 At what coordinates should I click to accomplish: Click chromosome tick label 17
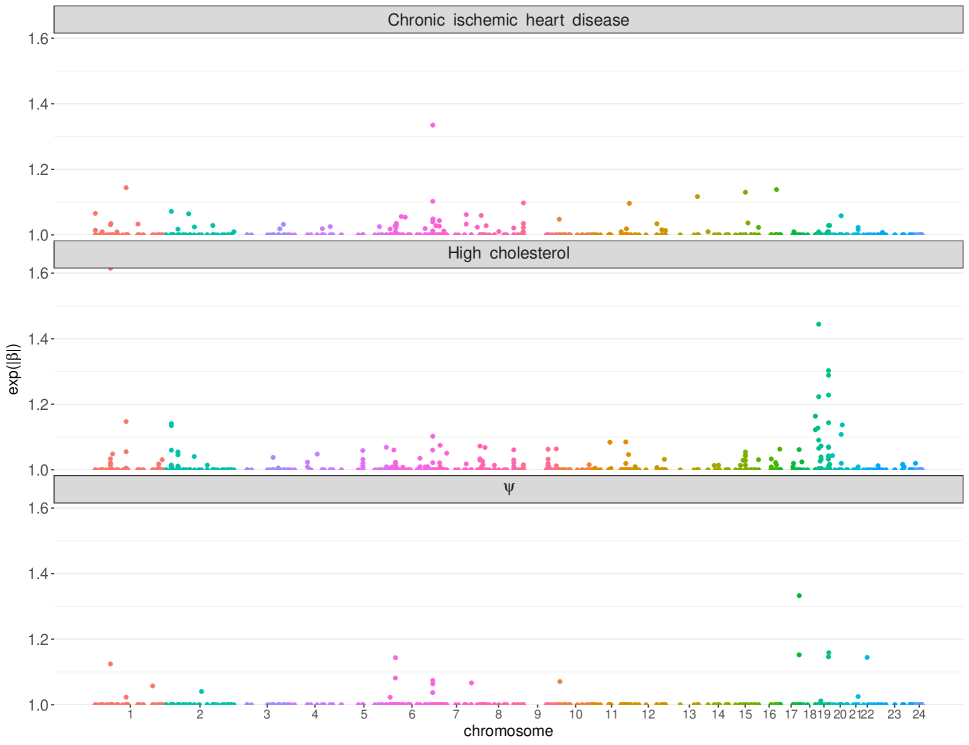(x=792, y=715)
